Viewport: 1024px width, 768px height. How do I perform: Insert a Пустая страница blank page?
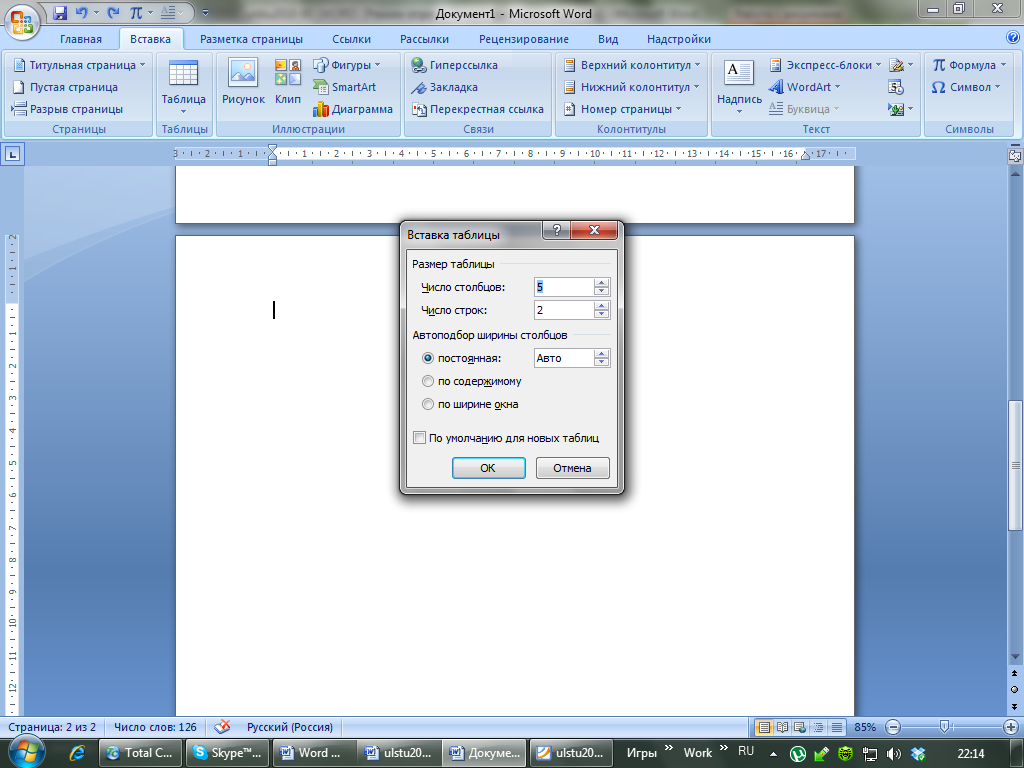tap(65, 87)
